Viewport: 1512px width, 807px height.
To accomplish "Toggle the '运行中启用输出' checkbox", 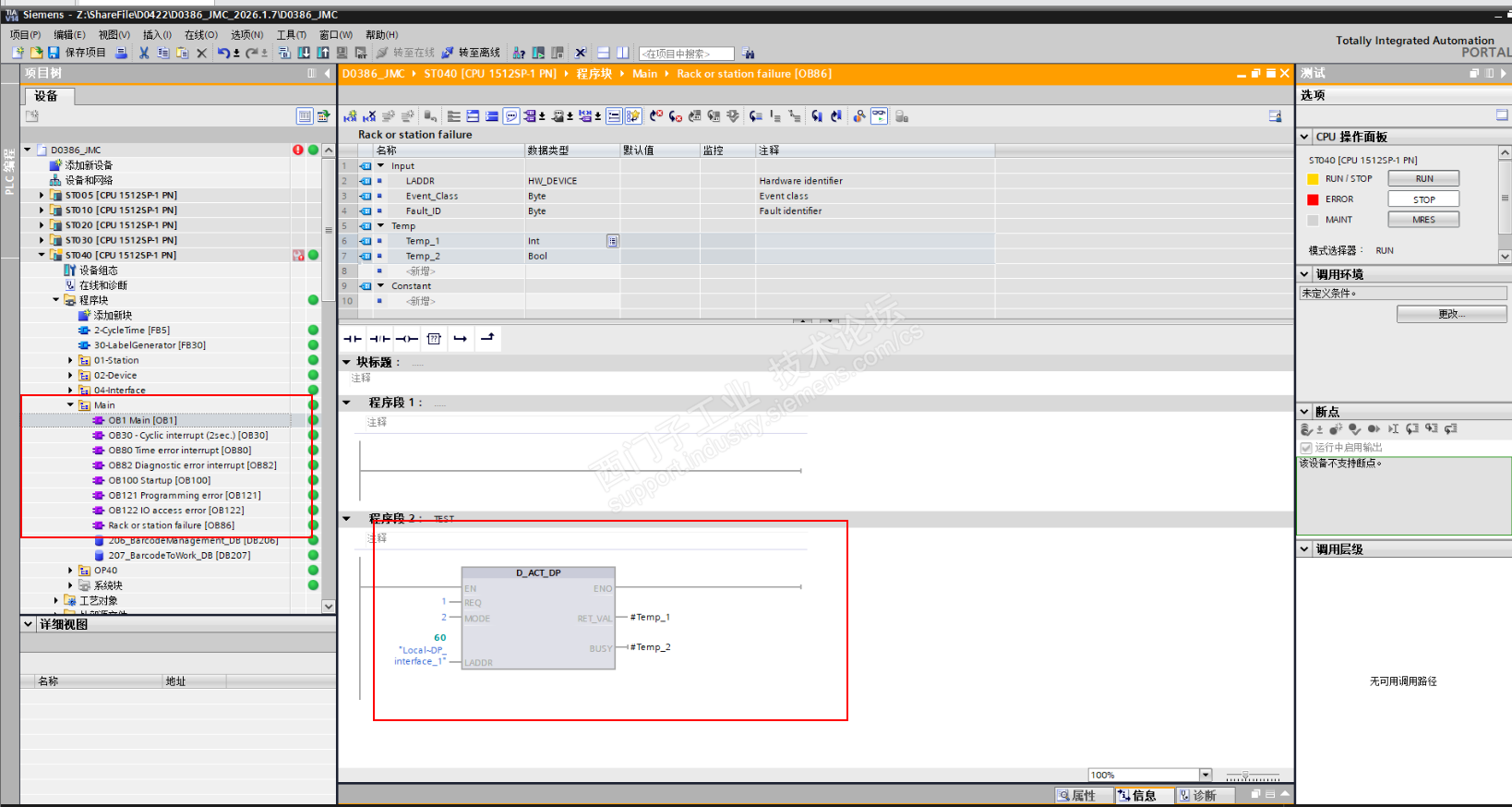I will click(x=1306, y=448).
